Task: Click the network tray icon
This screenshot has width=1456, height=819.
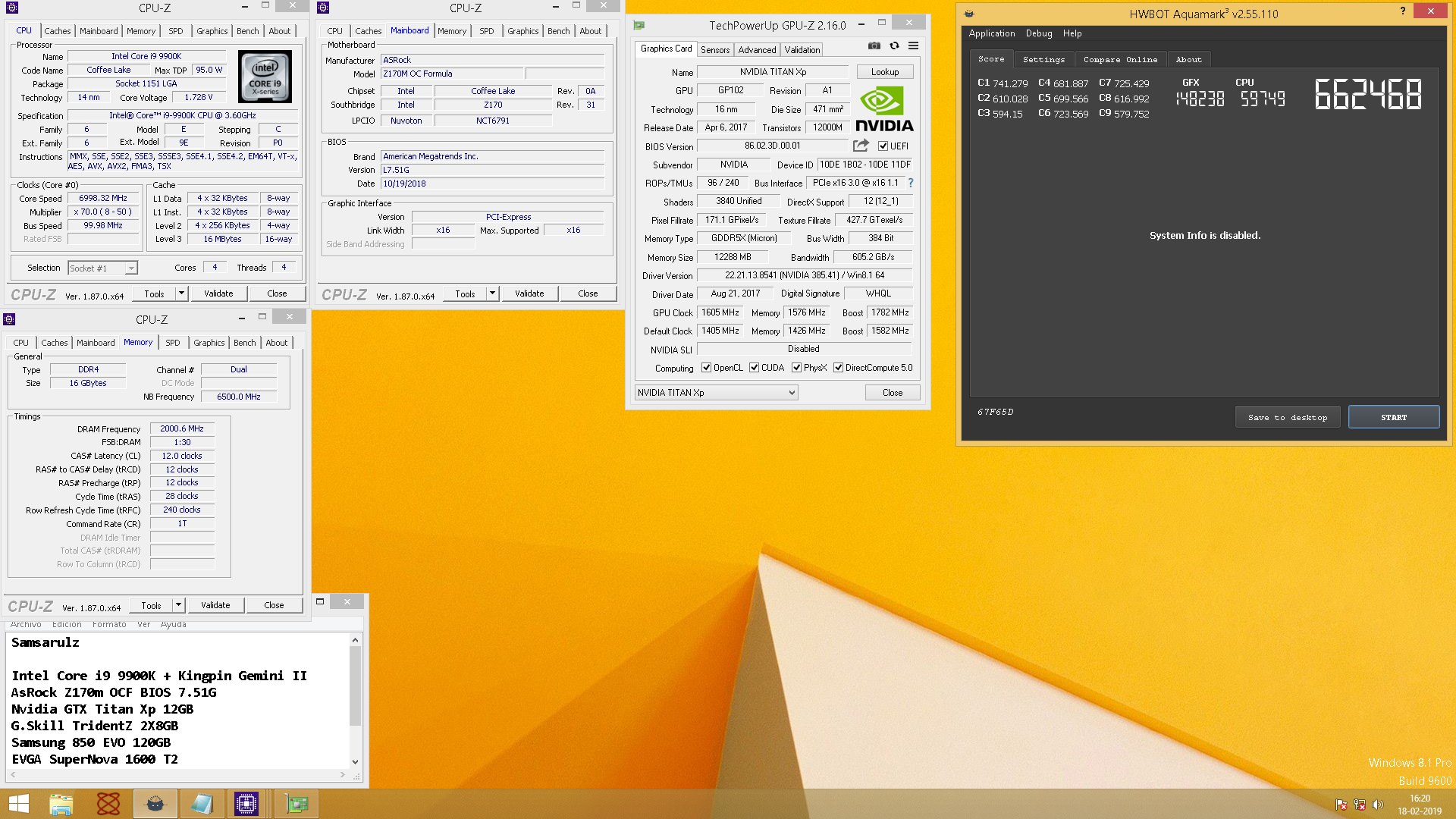Action: coord(1360,805)
